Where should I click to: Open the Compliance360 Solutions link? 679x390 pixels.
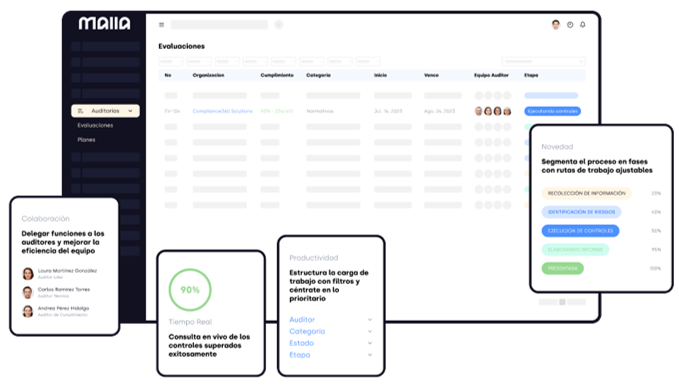pos(223,111)
